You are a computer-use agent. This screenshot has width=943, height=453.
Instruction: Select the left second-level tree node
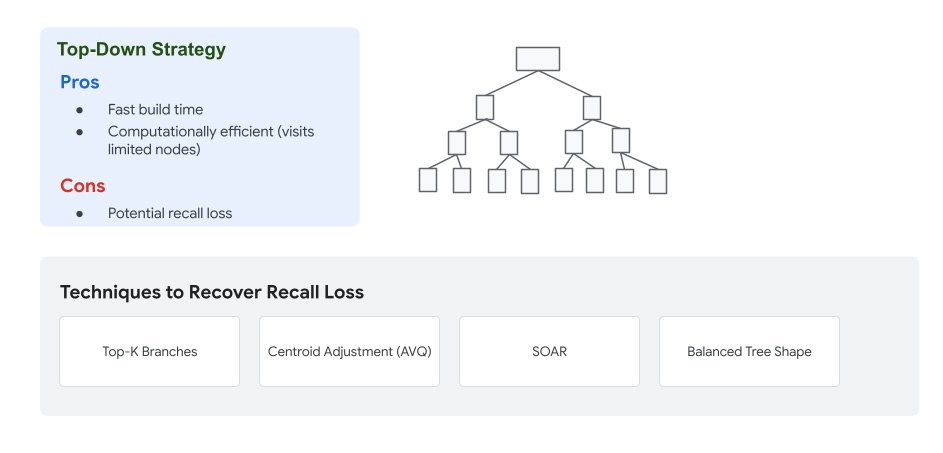tap(485, 107)
